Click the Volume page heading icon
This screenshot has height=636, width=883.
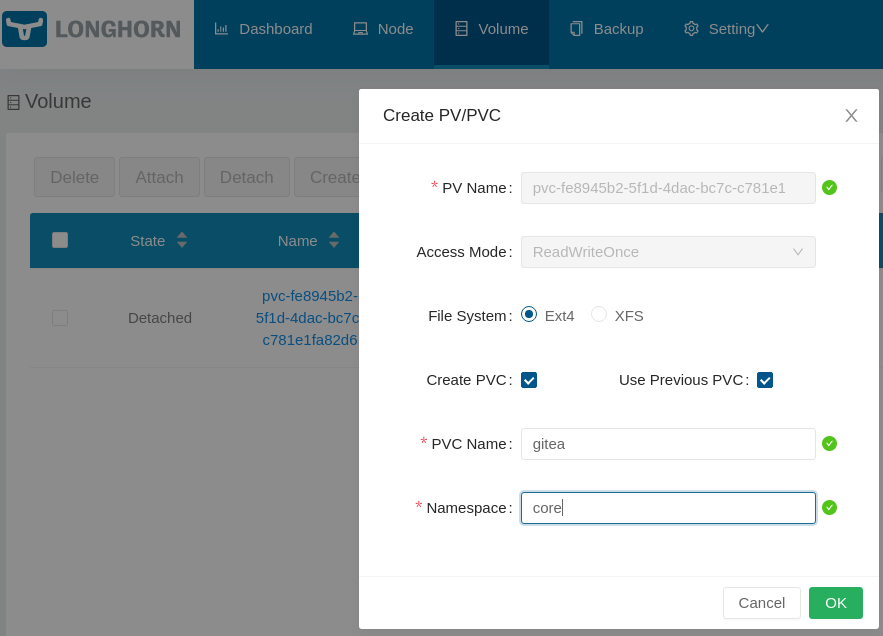coord(14,103)
